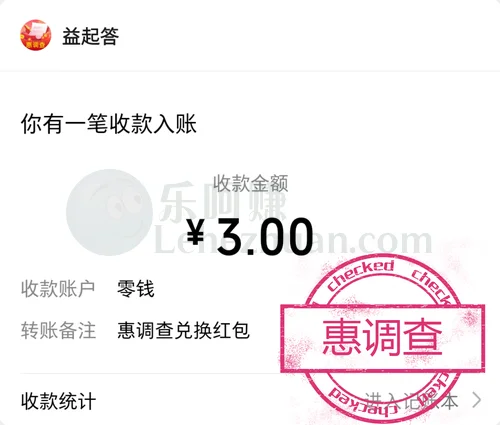
Task: Click the pink 惠调查 stamp banner
Action: [383, 337]
